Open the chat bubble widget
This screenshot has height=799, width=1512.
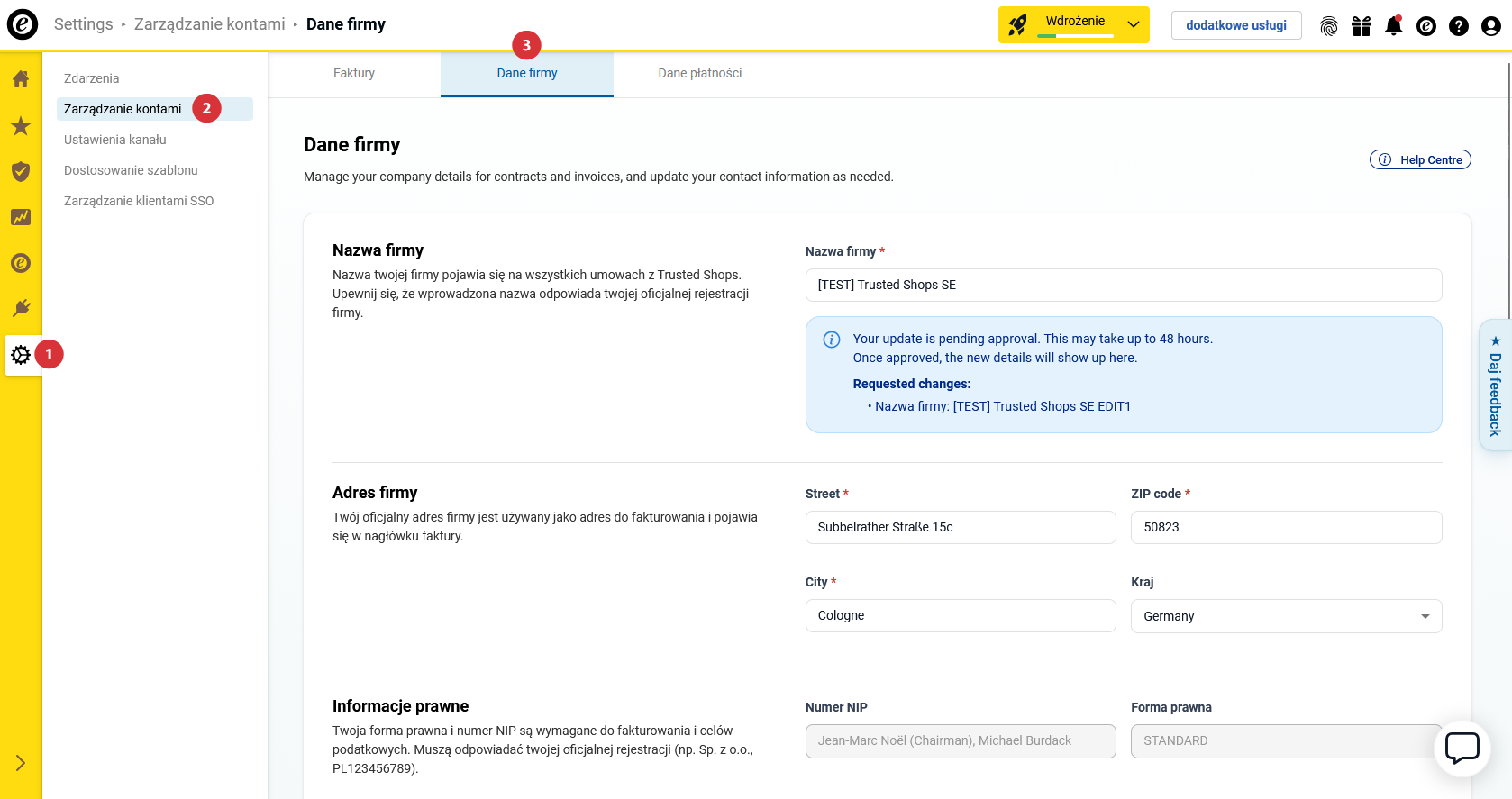1462,748
